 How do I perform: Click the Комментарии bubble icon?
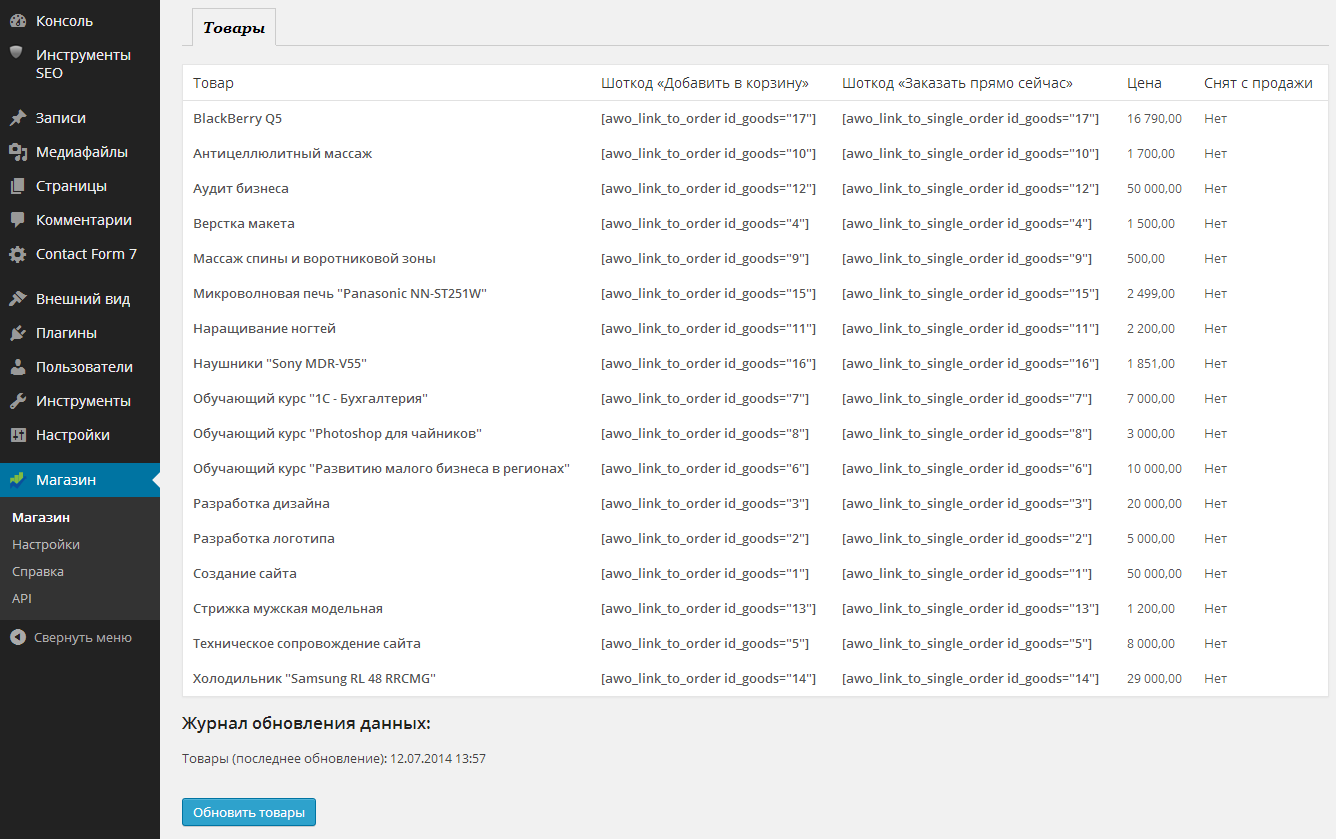click(18, 220)
